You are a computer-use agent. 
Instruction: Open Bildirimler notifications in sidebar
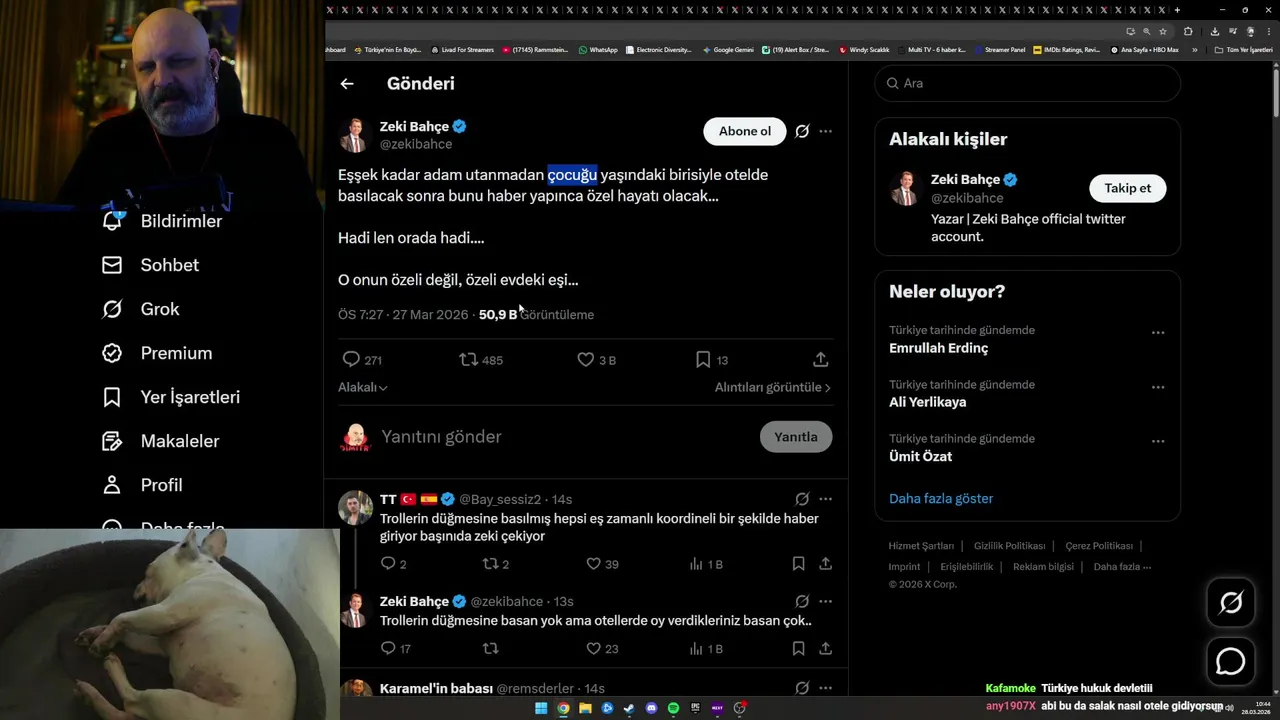tap(162, 221)
